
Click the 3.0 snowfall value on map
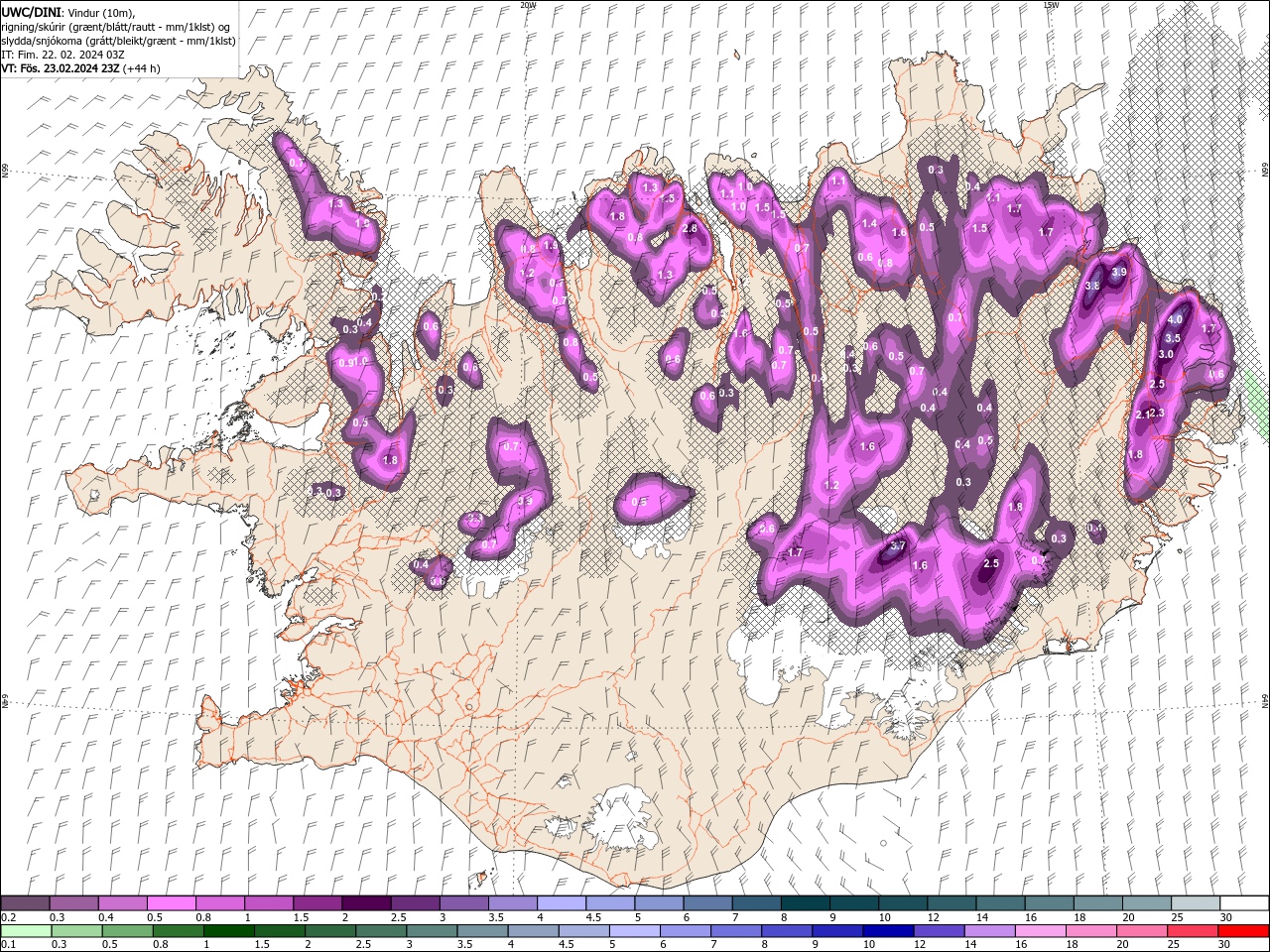[1167, 354]
